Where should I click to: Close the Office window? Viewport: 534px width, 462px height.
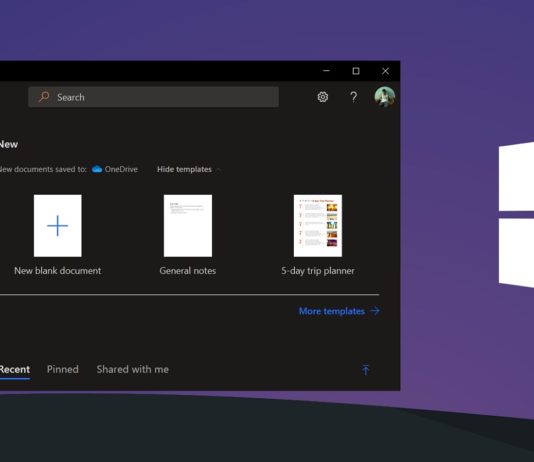[385, 71]
